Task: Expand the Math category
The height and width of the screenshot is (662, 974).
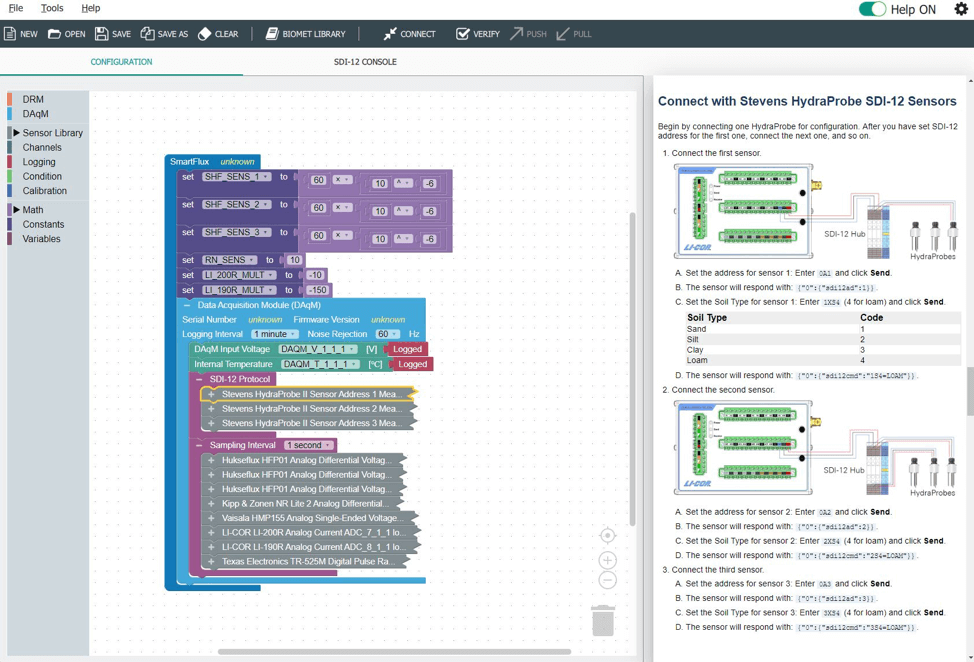Action: 17,209
